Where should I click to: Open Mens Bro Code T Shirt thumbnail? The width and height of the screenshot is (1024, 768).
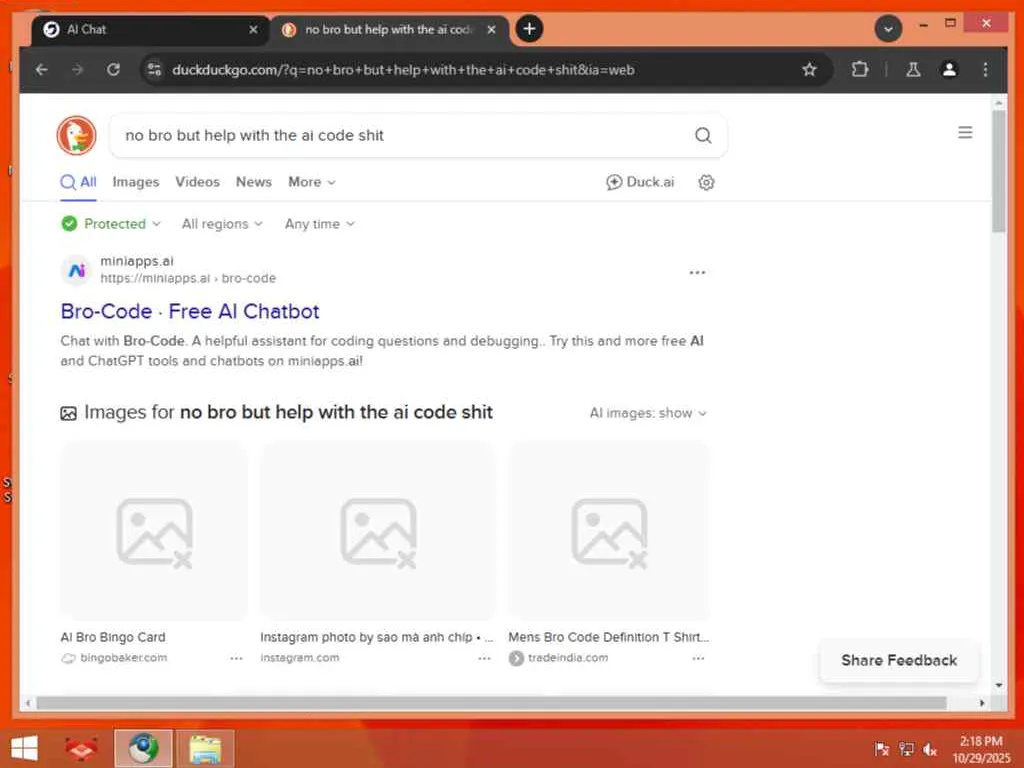609,530
